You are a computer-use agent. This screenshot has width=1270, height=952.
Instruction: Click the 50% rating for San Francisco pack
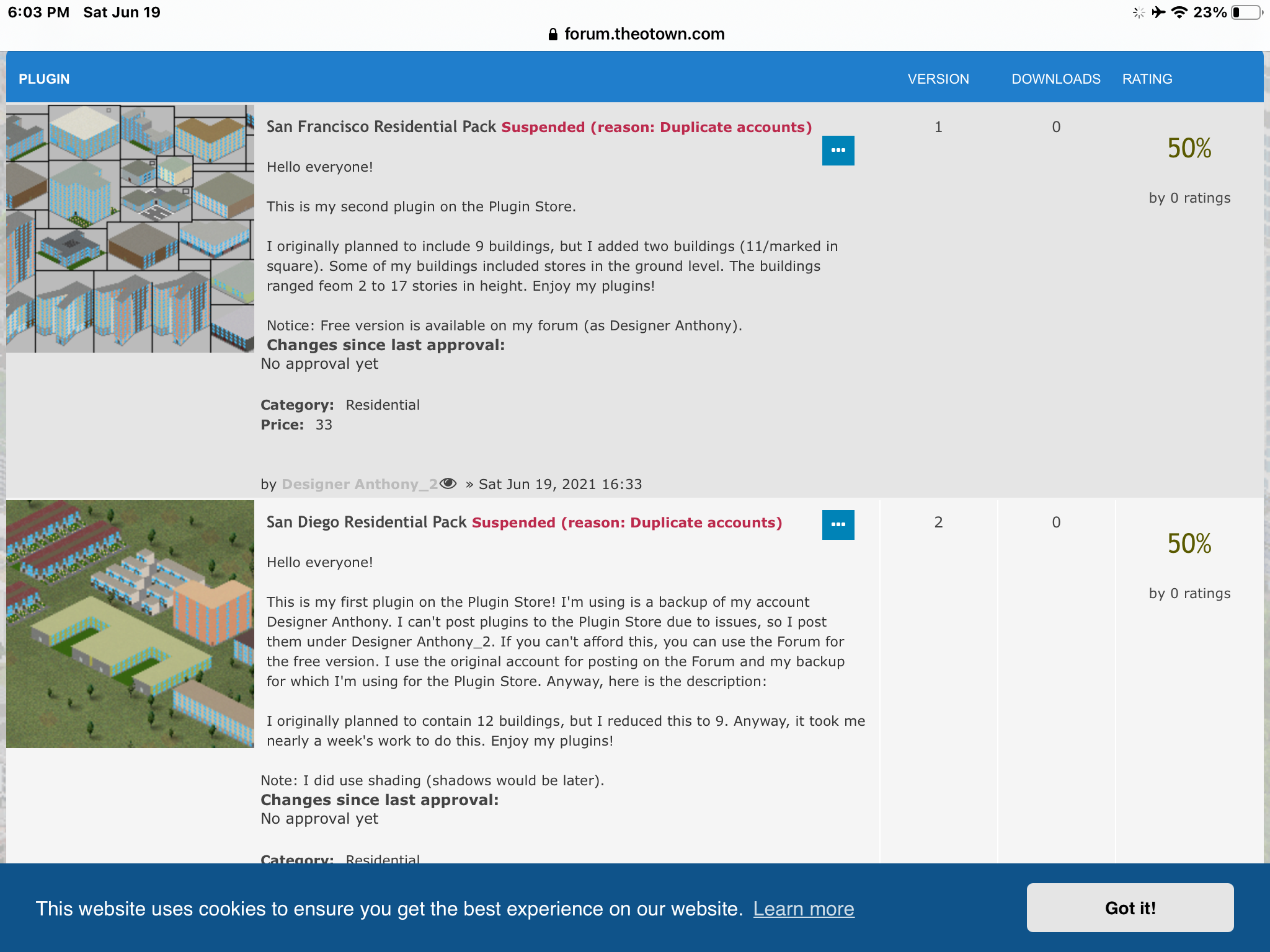1189,148
